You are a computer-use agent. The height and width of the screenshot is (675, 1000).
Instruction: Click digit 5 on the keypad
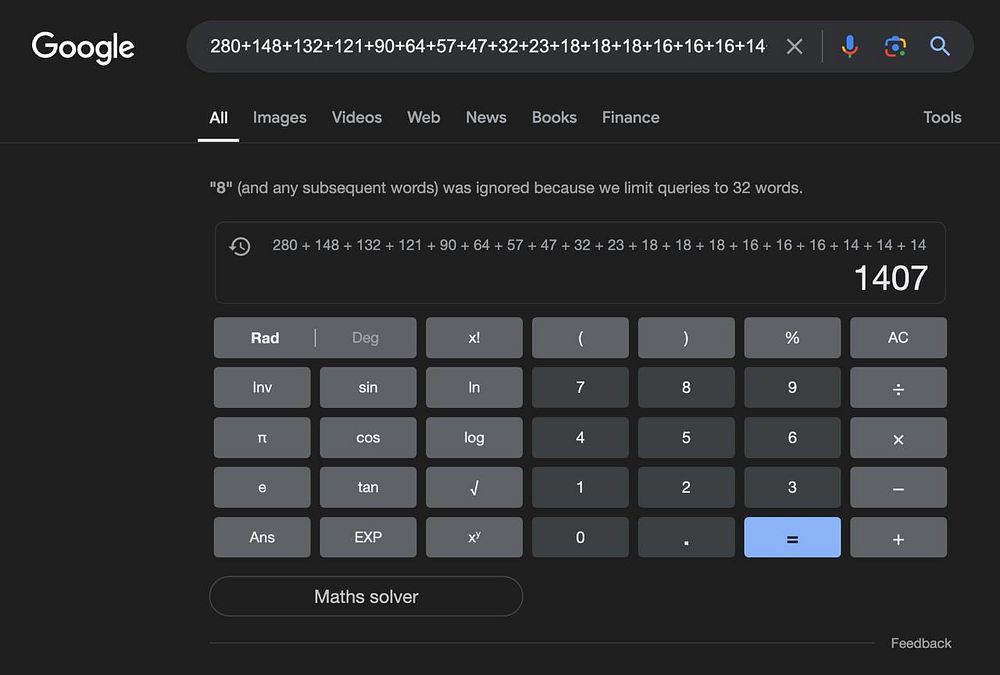[x=686, y=438]
